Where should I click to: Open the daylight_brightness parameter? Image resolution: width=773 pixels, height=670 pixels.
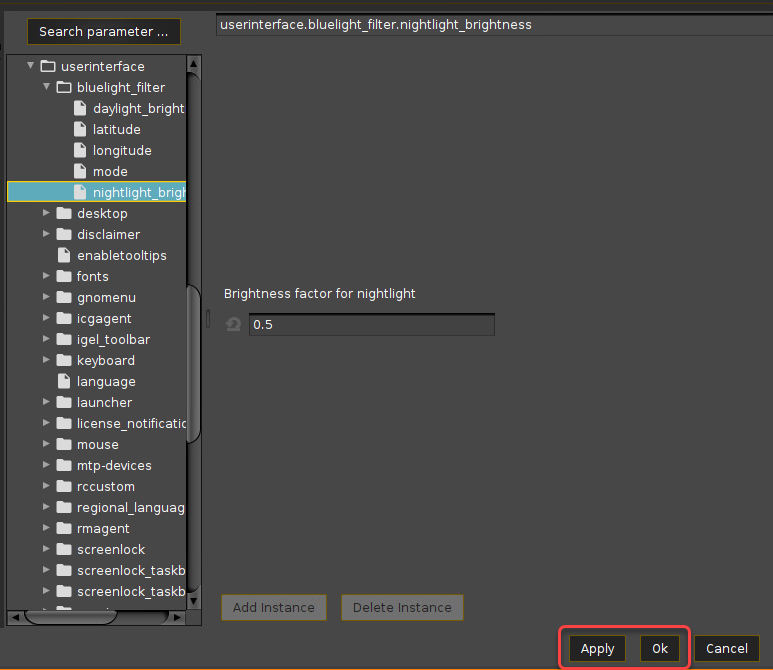tap(138, 109)
